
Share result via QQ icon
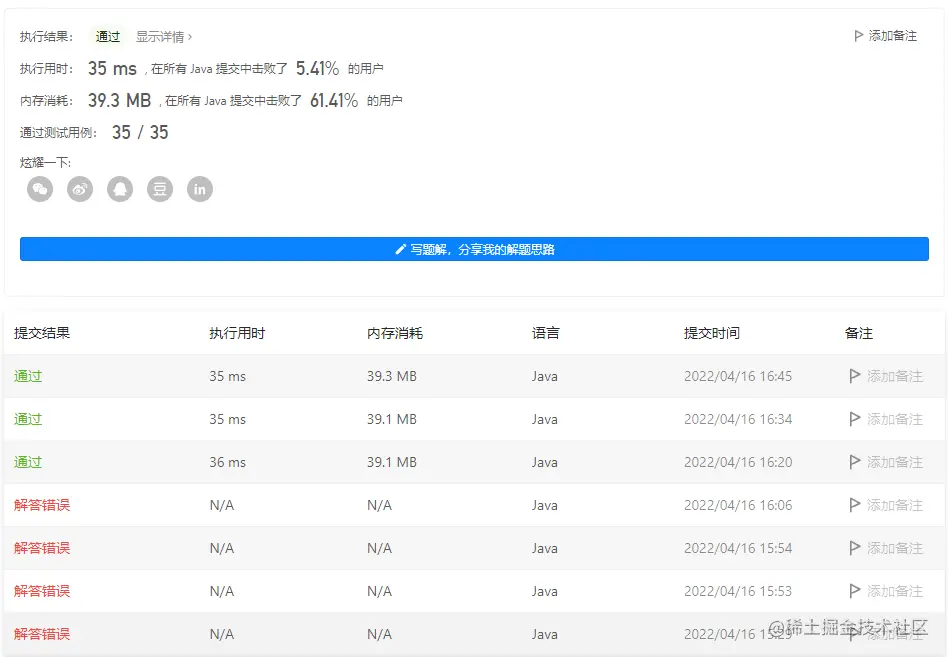(120, 189)
